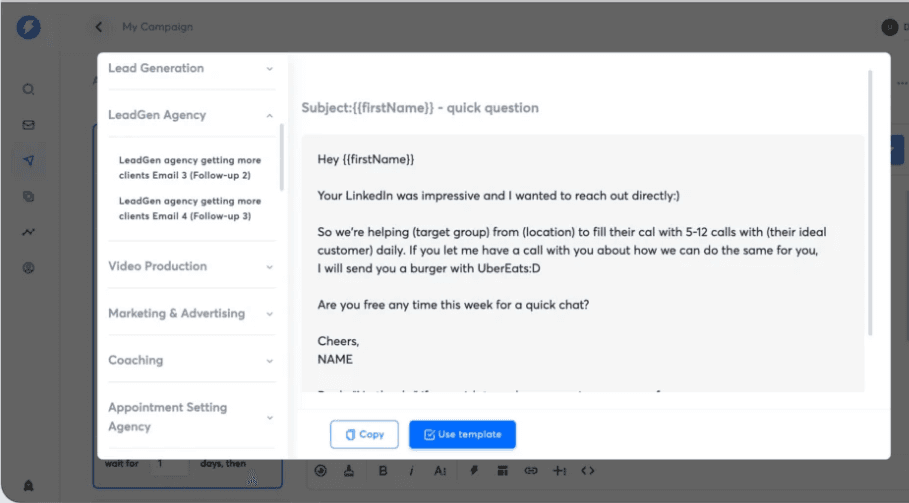Expand the Lead Generation category
The height and width of the screenshot is (503, 909).
[x=190, y=68]
